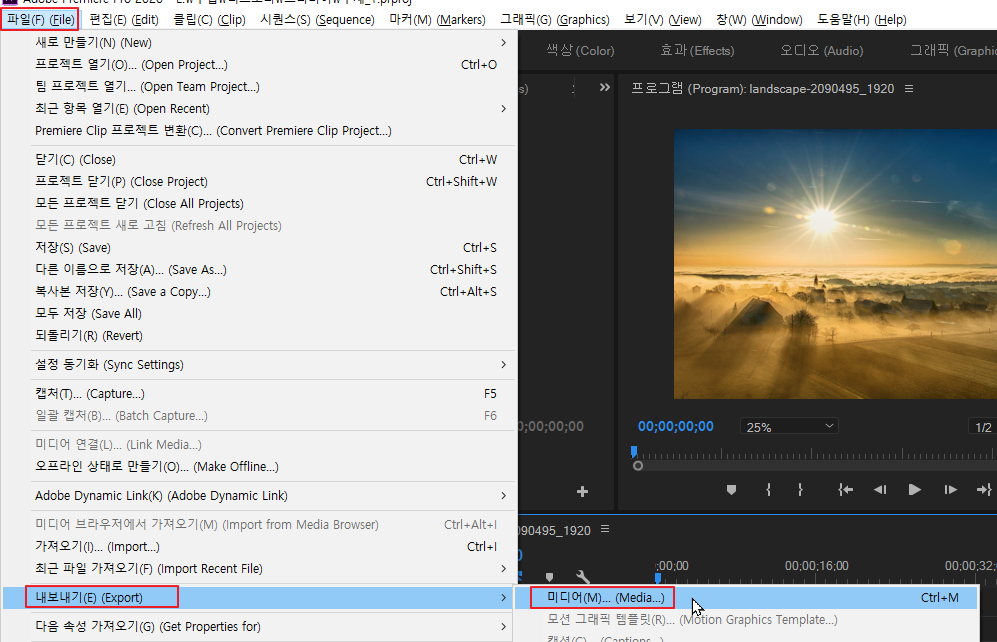Choose Make Offline (오프라인 상태로 만들기)

[272, 467]
